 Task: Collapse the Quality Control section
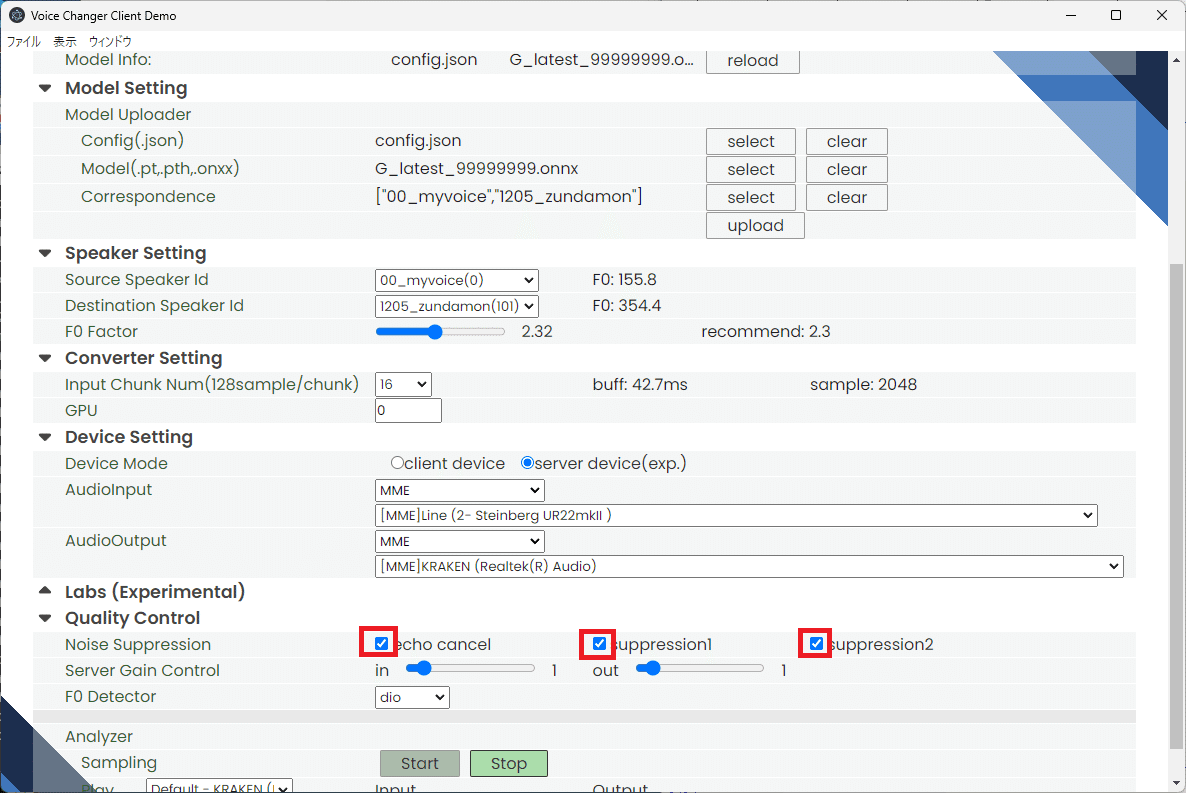click(45, 618)
